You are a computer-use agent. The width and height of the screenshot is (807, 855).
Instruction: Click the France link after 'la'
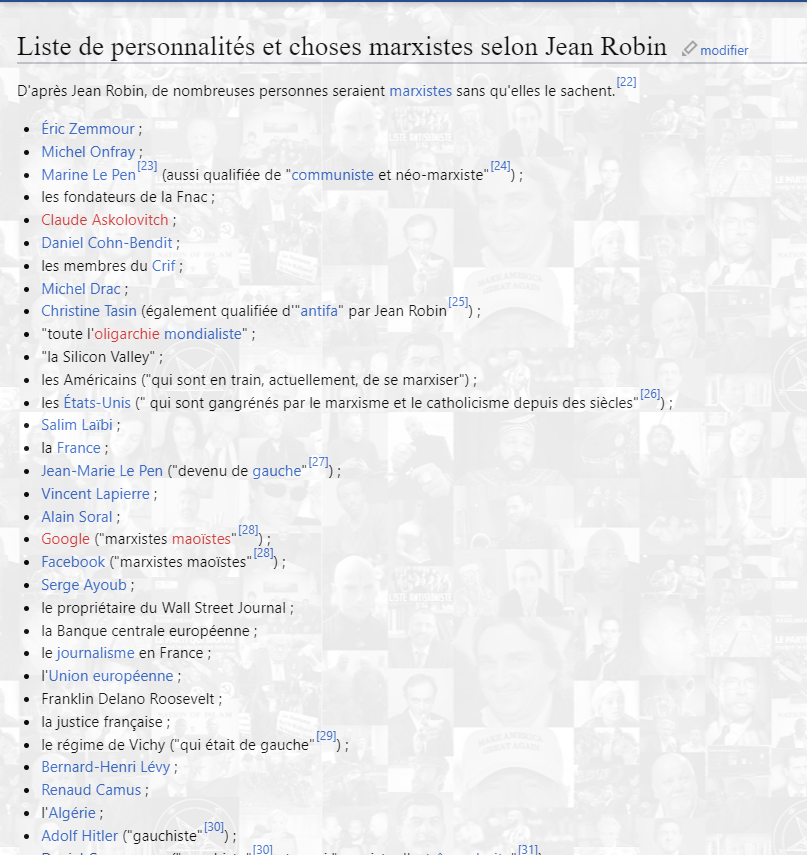[x=79, y=448]
